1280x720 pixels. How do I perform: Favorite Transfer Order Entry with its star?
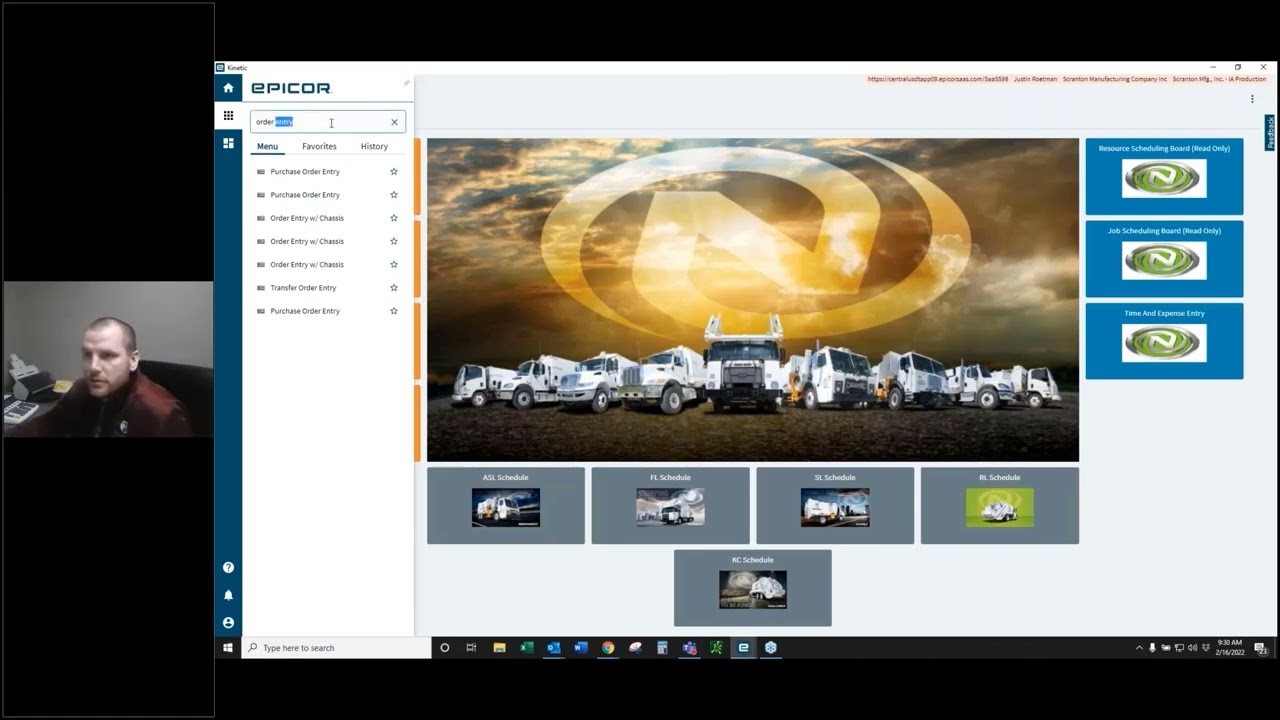[x=394, y=288]
